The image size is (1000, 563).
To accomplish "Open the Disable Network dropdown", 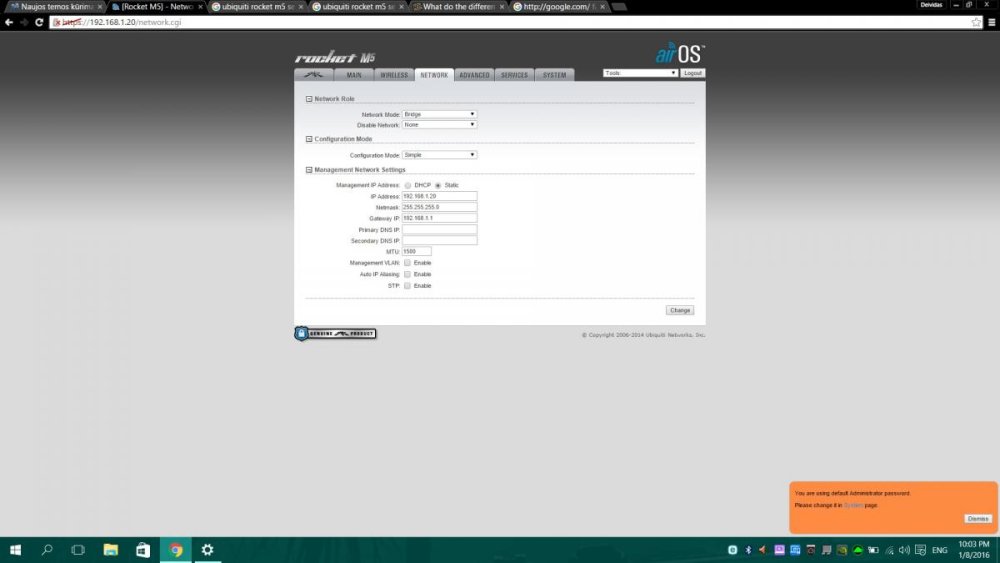I will point(439,124).
